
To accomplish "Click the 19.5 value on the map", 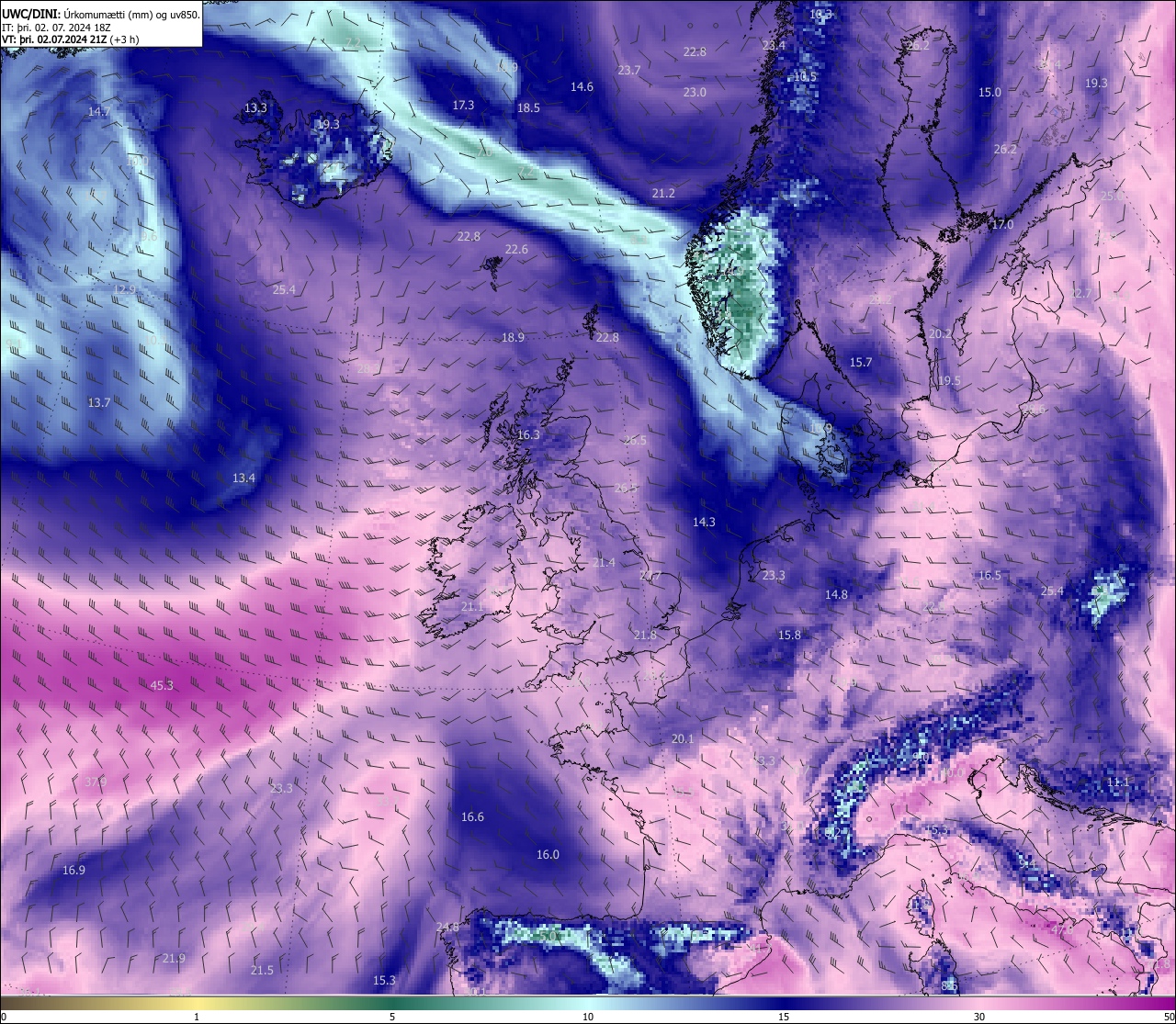I will 949,380.
